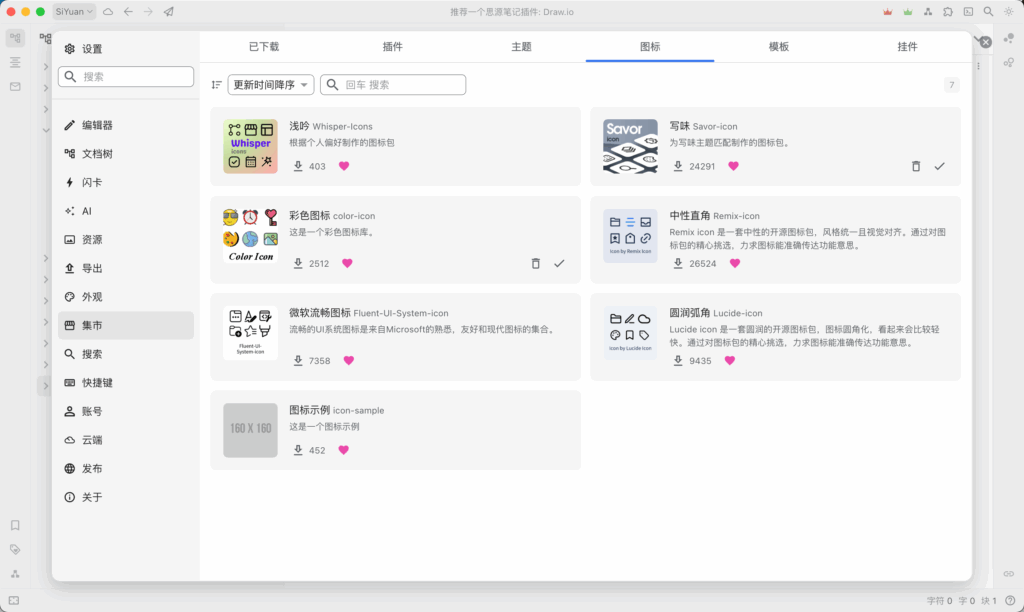
Task: Click trash icon for color-icon pack
Action: [x=536, y=264]
